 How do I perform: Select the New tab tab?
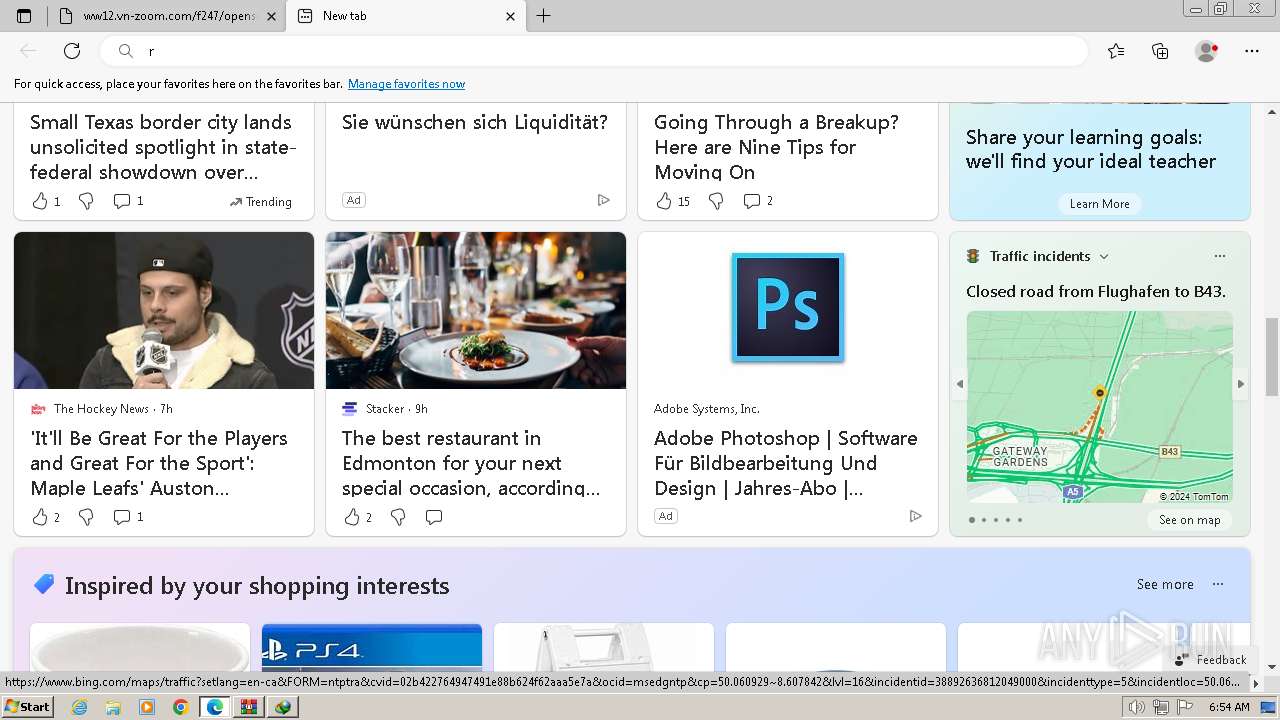[x=405, y=16]
